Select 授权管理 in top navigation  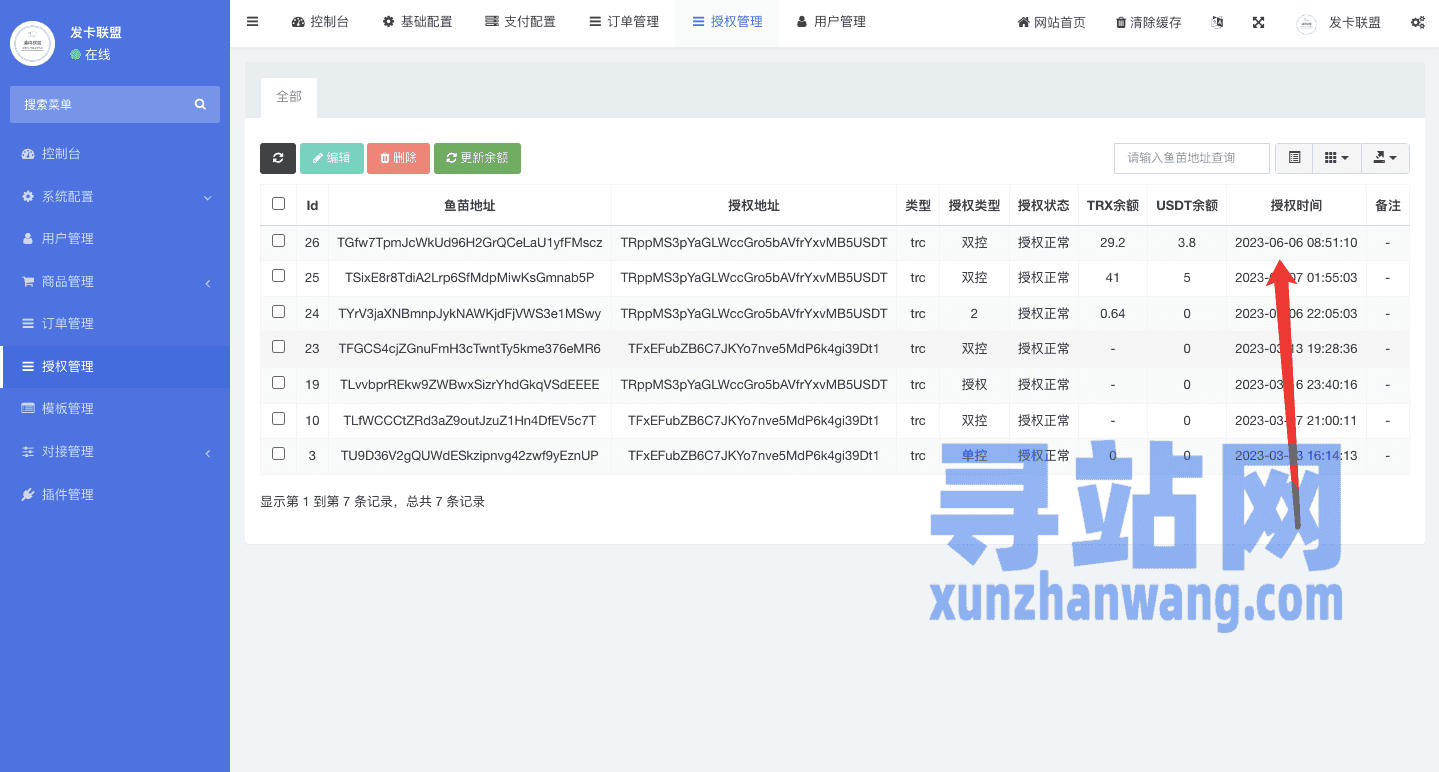click(727, 22)
